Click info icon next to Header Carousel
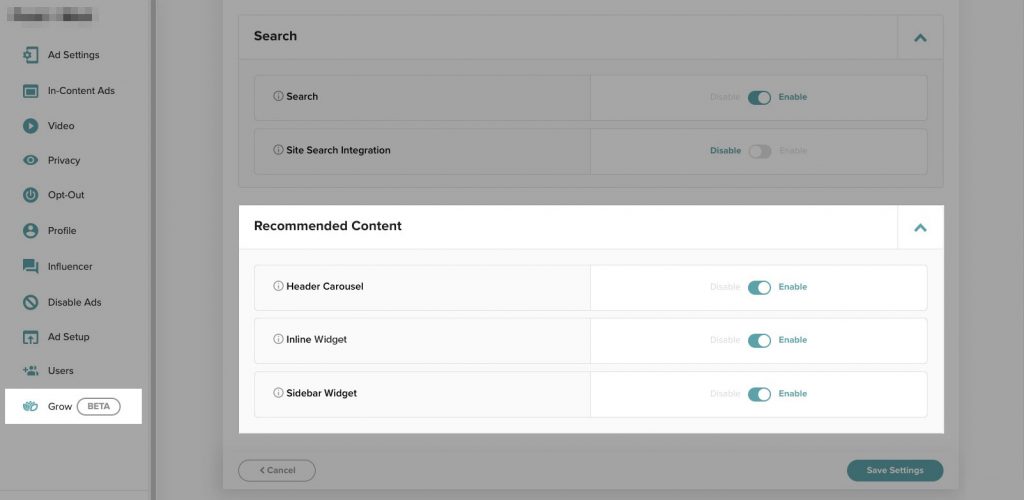 coord(278,287)
